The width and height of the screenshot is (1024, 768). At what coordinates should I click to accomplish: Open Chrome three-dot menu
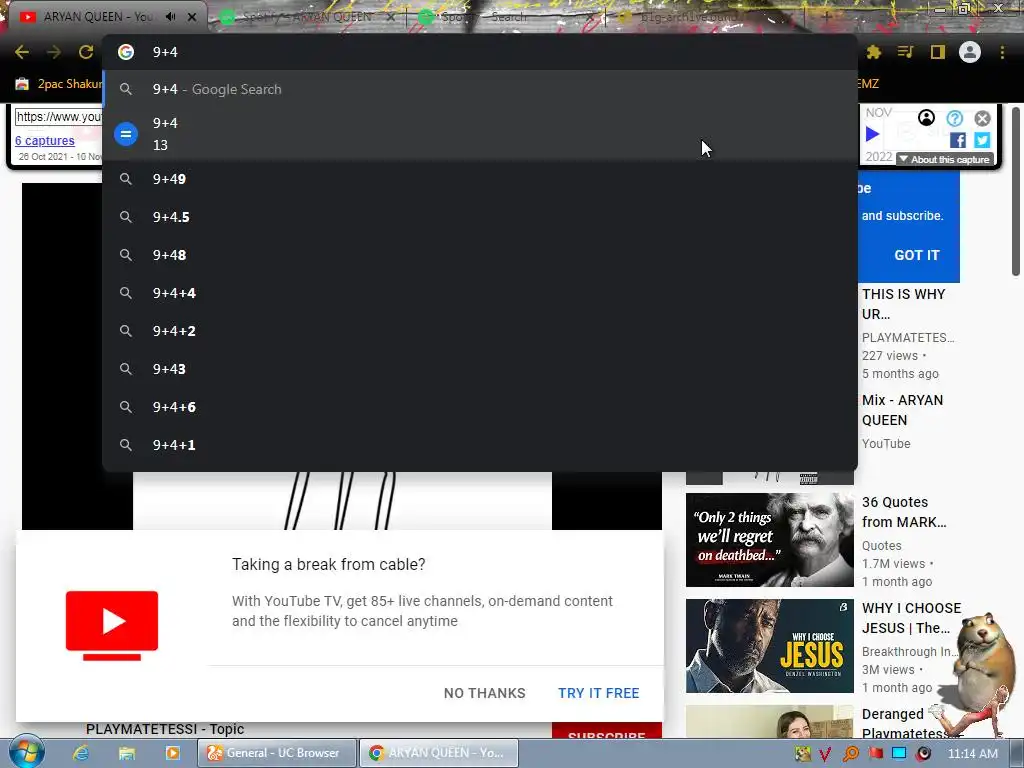point(1002,52)
